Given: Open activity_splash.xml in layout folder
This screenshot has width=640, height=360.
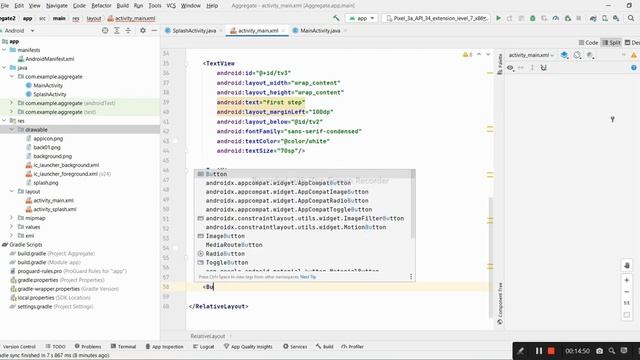Looking at the screenshot, I should point(51,209).
